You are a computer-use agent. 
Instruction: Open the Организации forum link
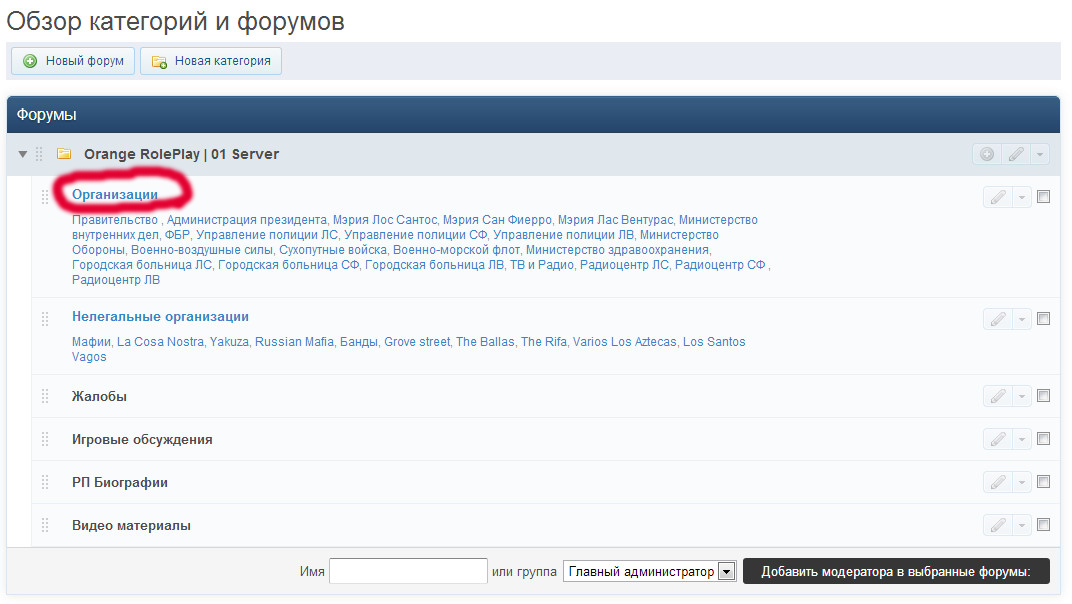click(115, 194)
